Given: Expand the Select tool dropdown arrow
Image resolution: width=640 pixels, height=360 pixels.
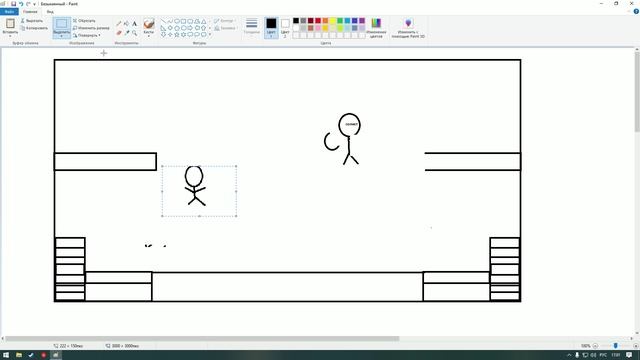Looking at the screenshot, I should tap(62, 36).
